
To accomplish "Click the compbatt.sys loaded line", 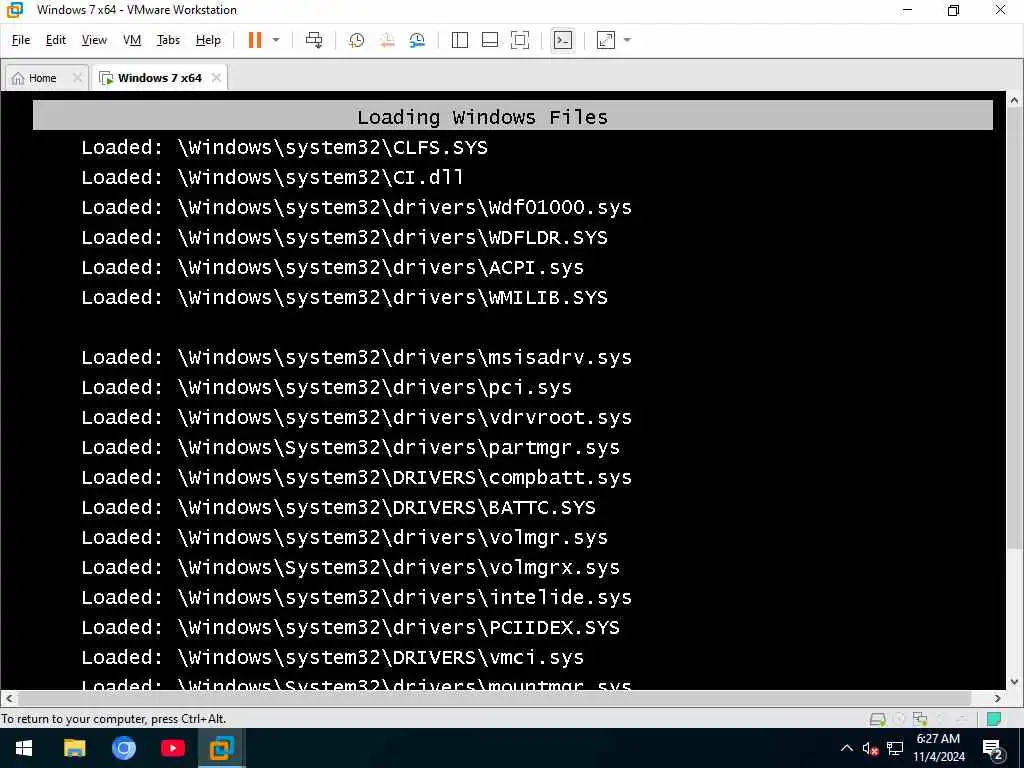I will [x=357, y=477].
